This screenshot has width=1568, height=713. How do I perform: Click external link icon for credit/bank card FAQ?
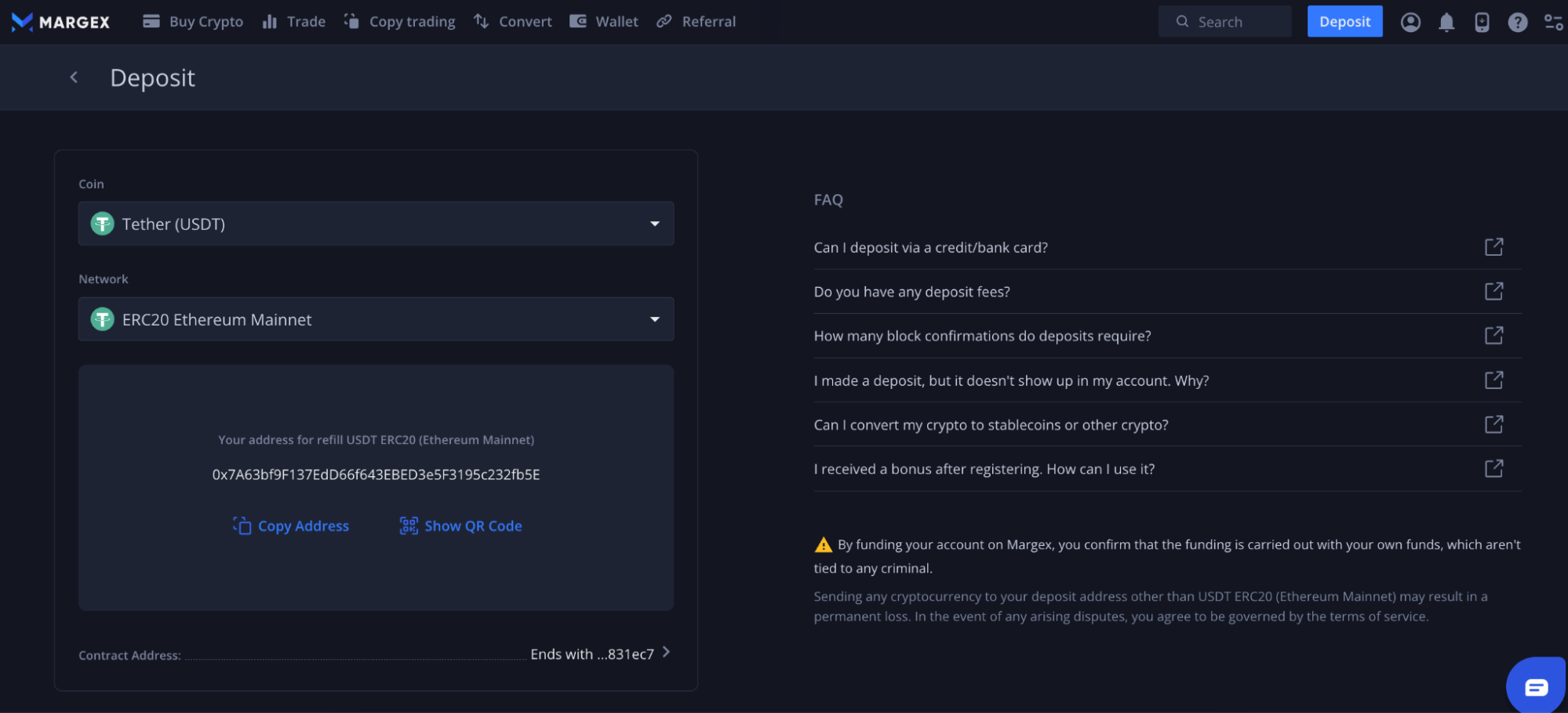point(1494,247)
